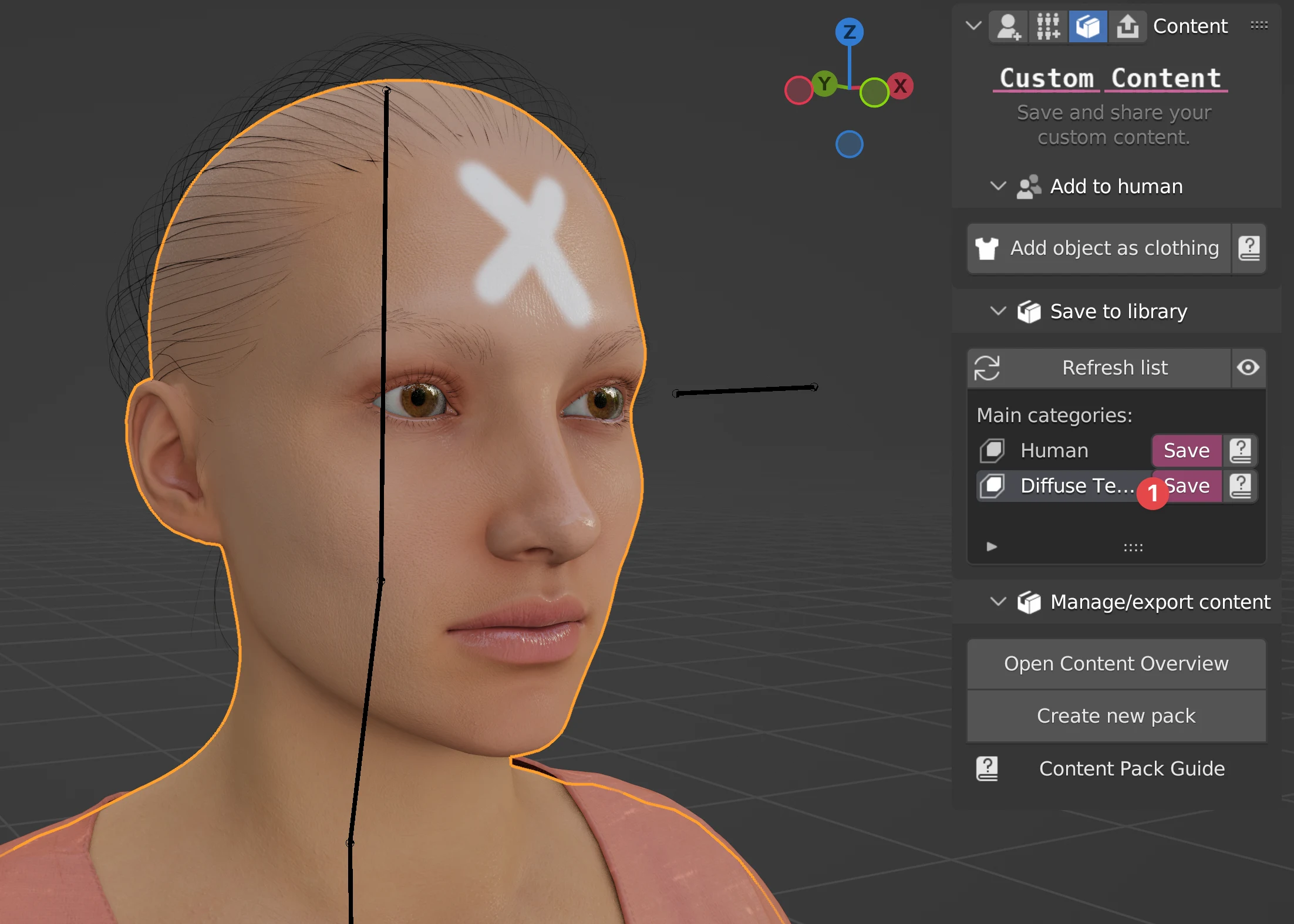Open the export/process tab icon
1294x924 pixels.
1127,26
